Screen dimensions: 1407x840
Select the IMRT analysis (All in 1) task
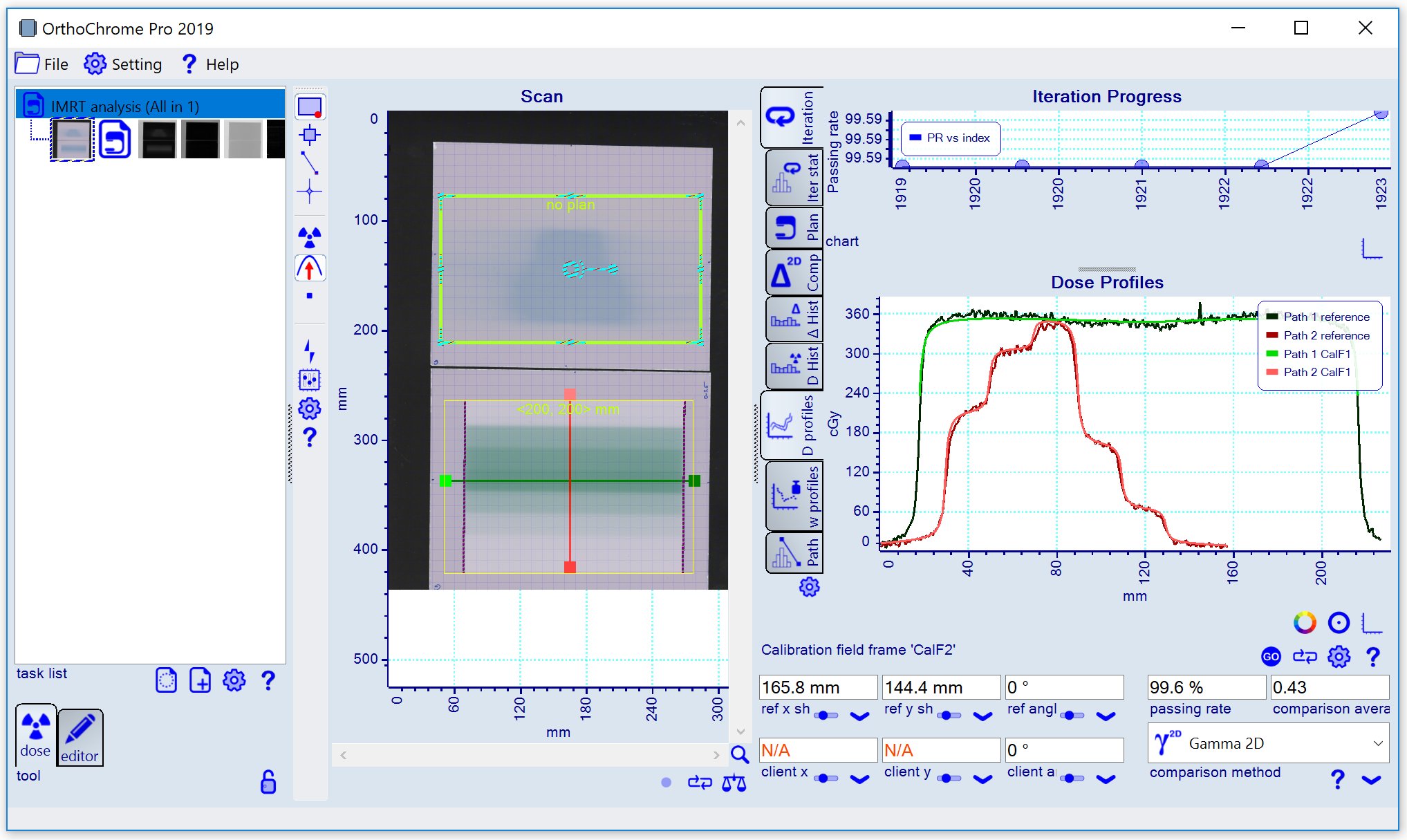(x=124, y=106)
